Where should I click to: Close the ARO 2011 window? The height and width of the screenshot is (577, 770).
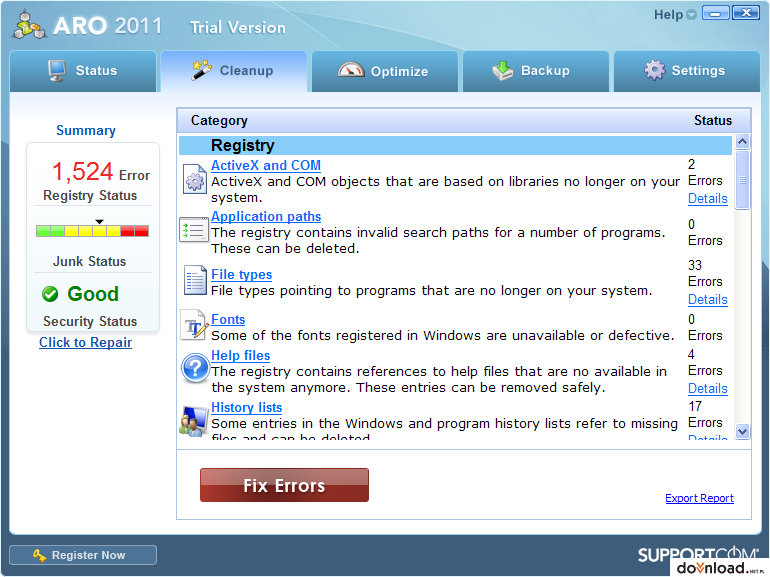746,13
